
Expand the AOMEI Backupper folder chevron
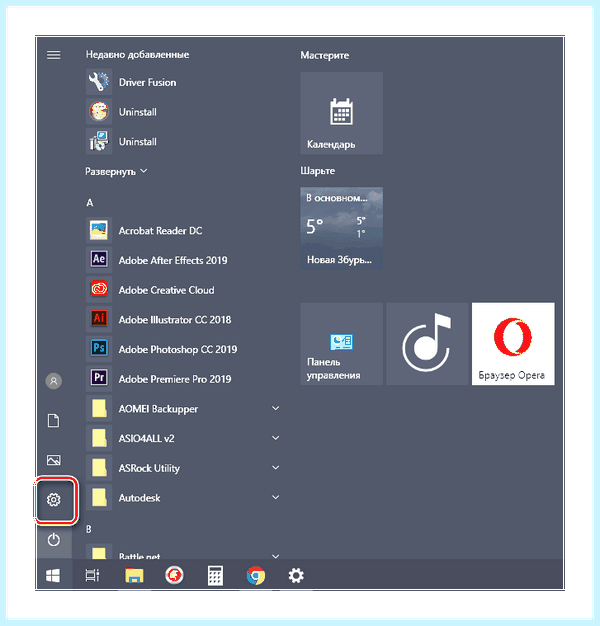pos(275,408)
